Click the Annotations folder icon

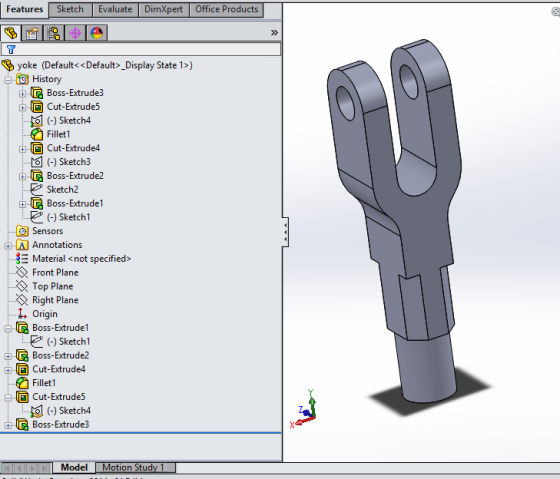[x=22, y=245]
